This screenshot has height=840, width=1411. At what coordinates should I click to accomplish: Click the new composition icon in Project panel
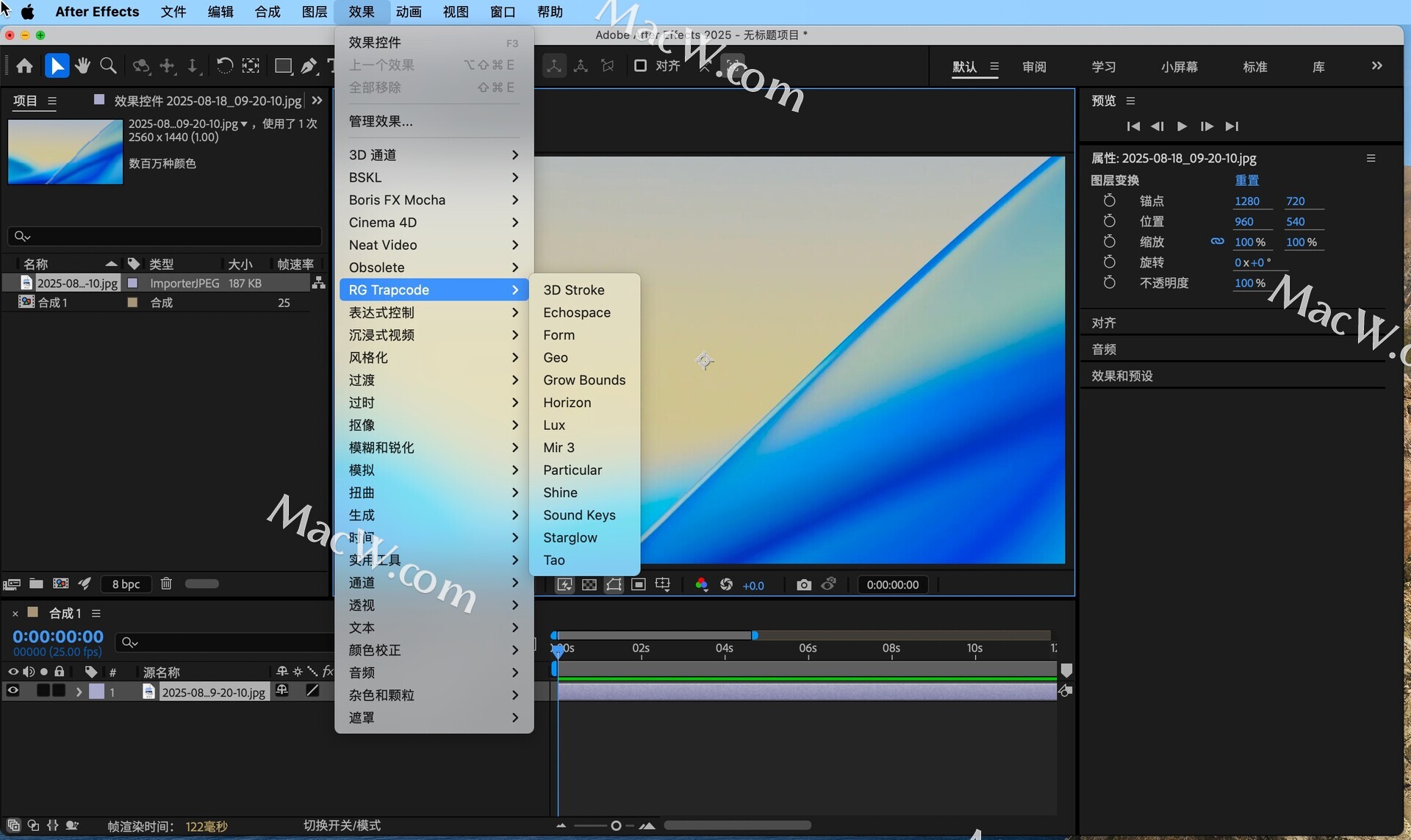pyautogui.click(x=61, y=584)
